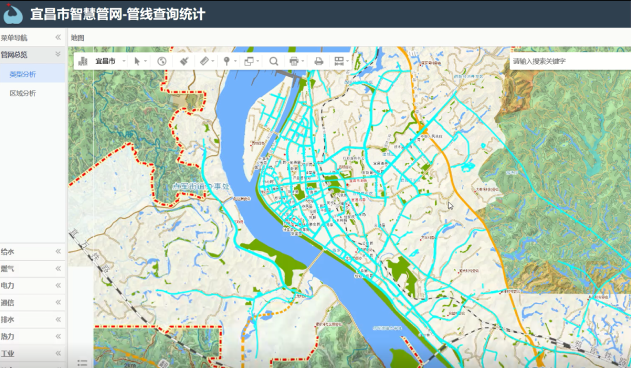Click the magnifier search icon in toolbar
This screenshot has width=631, height=368.
274,61
